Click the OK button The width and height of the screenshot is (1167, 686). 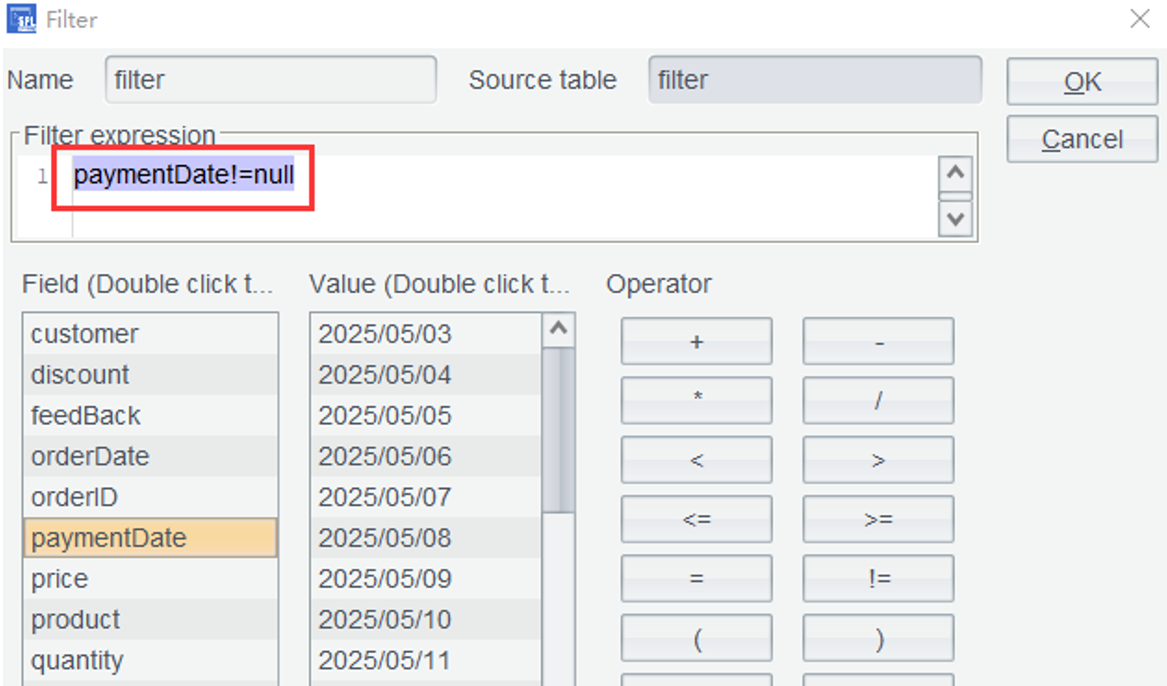click(1081, 82)
